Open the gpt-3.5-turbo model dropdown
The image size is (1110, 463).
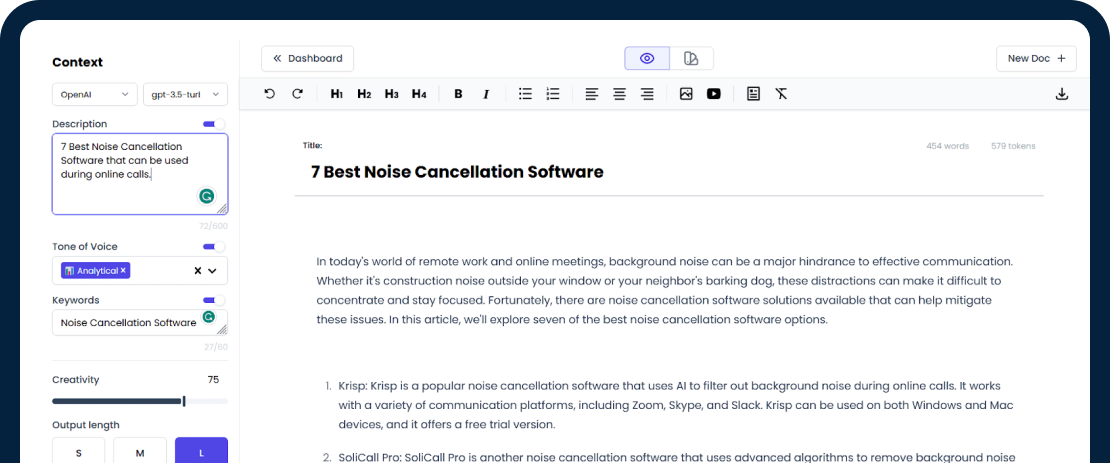[185, 95]
